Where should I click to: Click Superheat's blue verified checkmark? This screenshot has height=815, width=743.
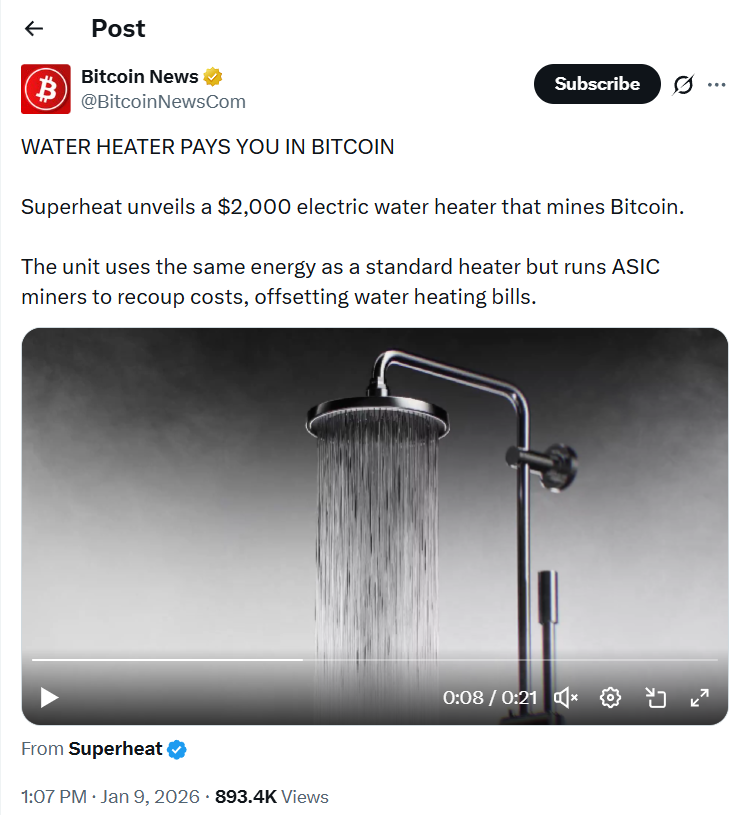177,750
